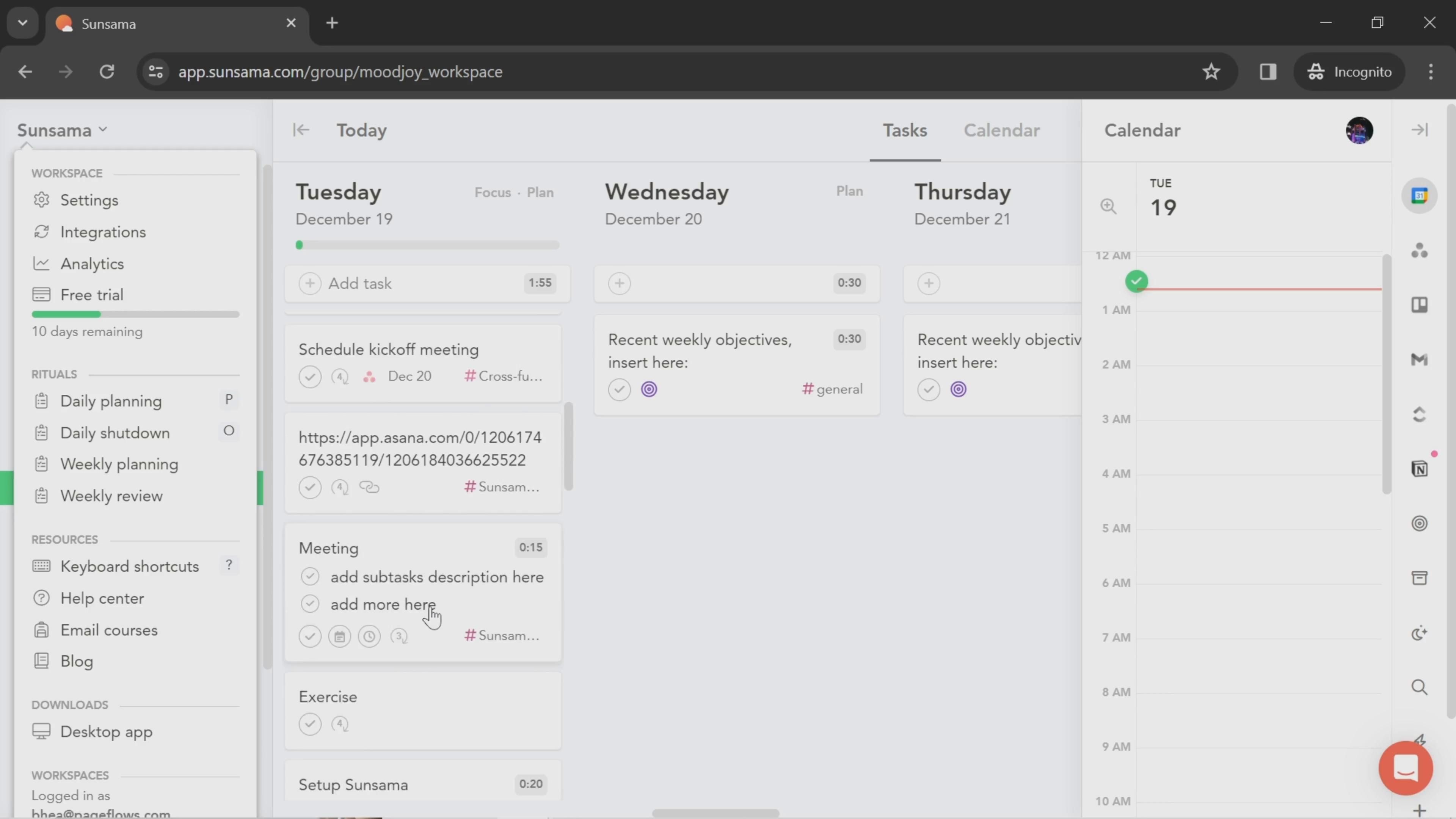Mark Schedule kickoff meeting task complete

click(310, 377)
